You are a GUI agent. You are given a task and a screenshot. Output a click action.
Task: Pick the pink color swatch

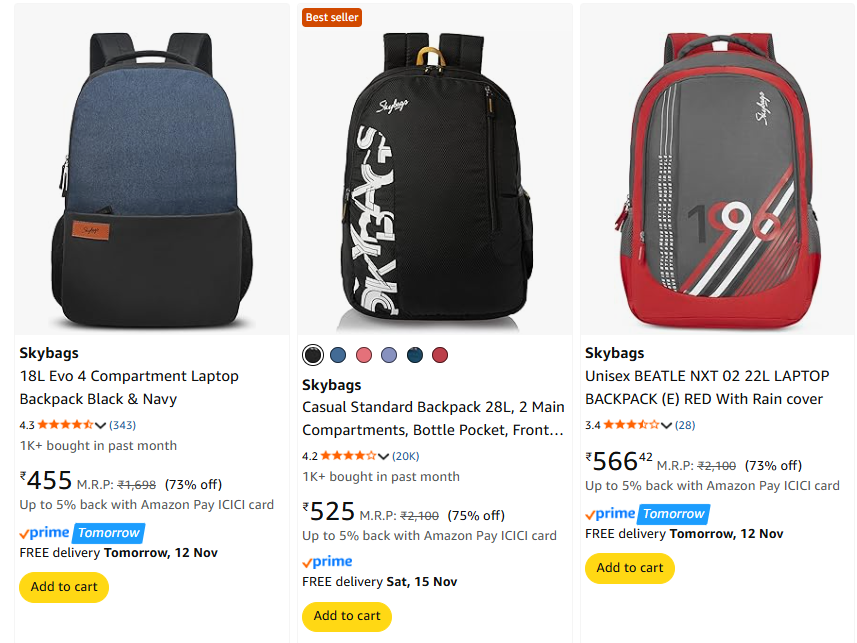[364, 355]
